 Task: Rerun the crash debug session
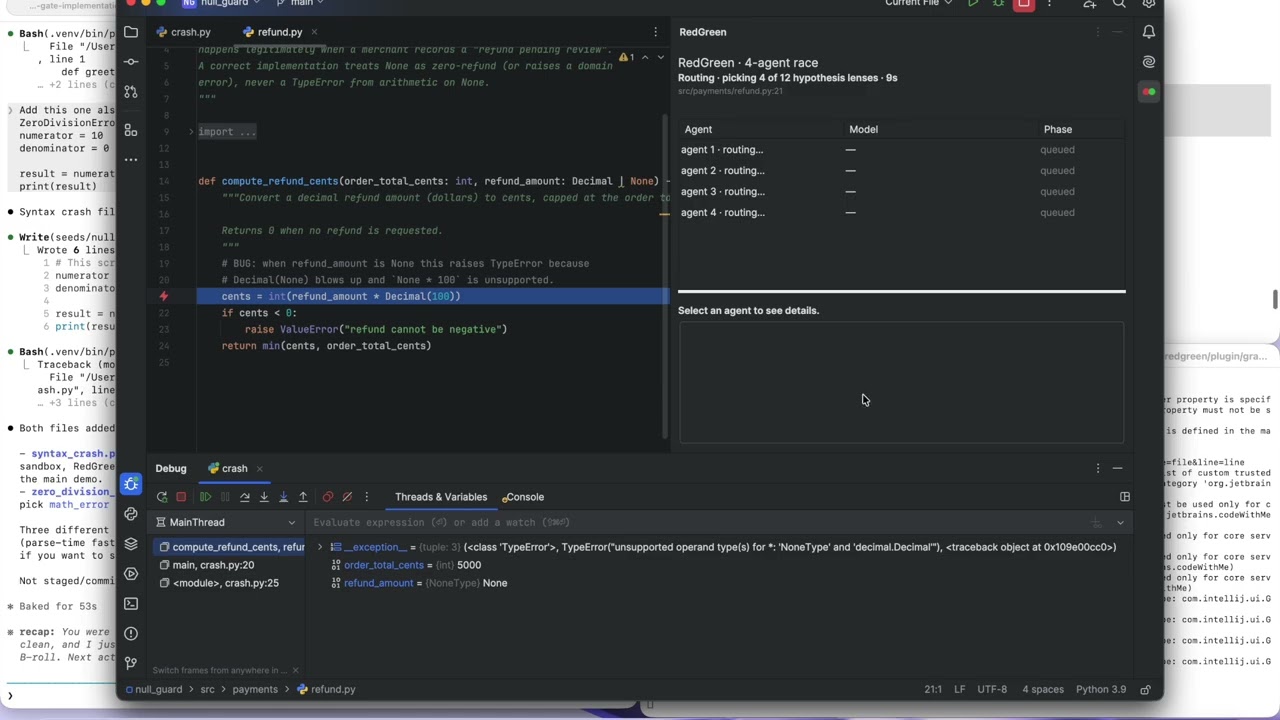point(162,497)
